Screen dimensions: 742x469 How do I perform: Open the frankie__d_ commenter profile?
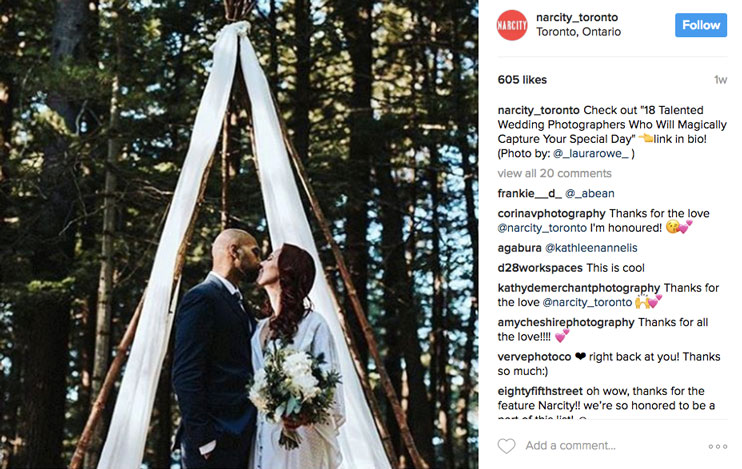click(530, 194)
